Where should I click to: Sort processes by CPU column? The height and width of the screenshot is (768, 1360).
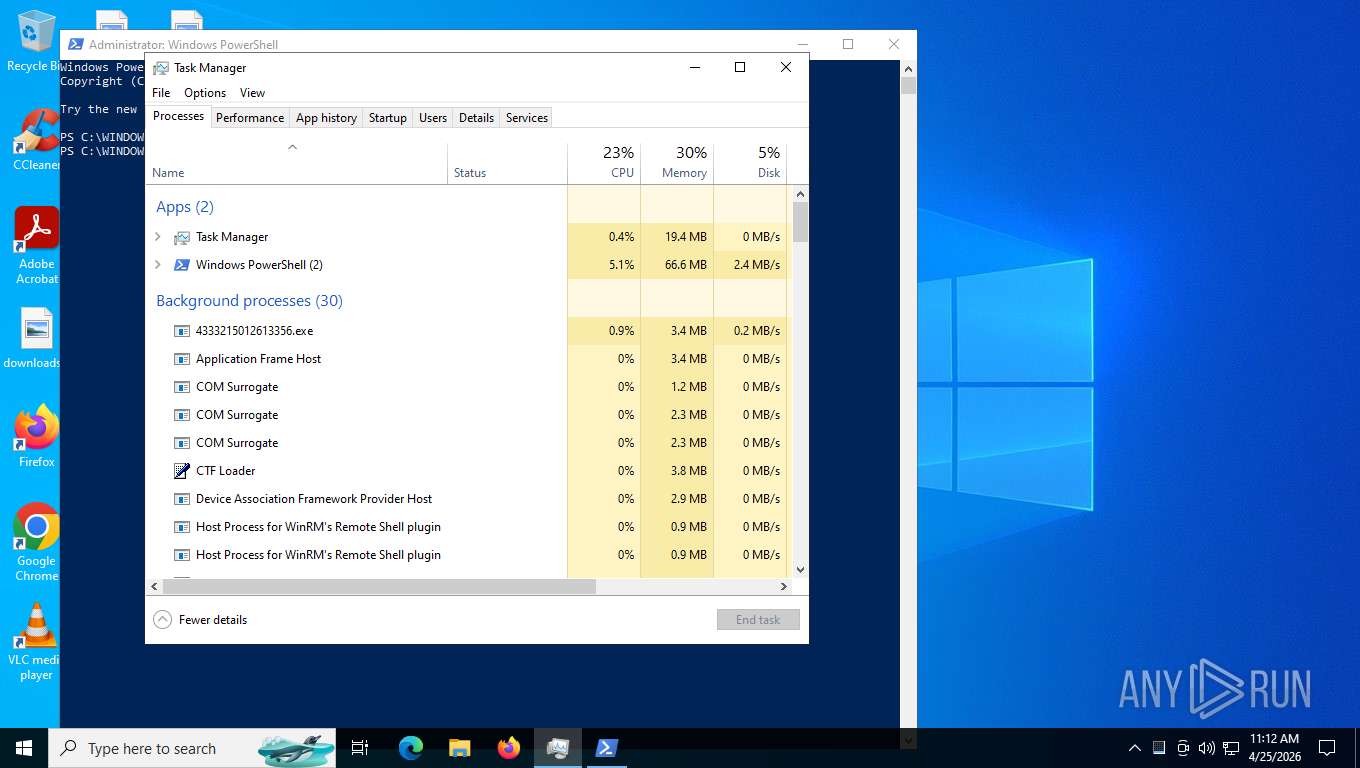tap(604, 164)
